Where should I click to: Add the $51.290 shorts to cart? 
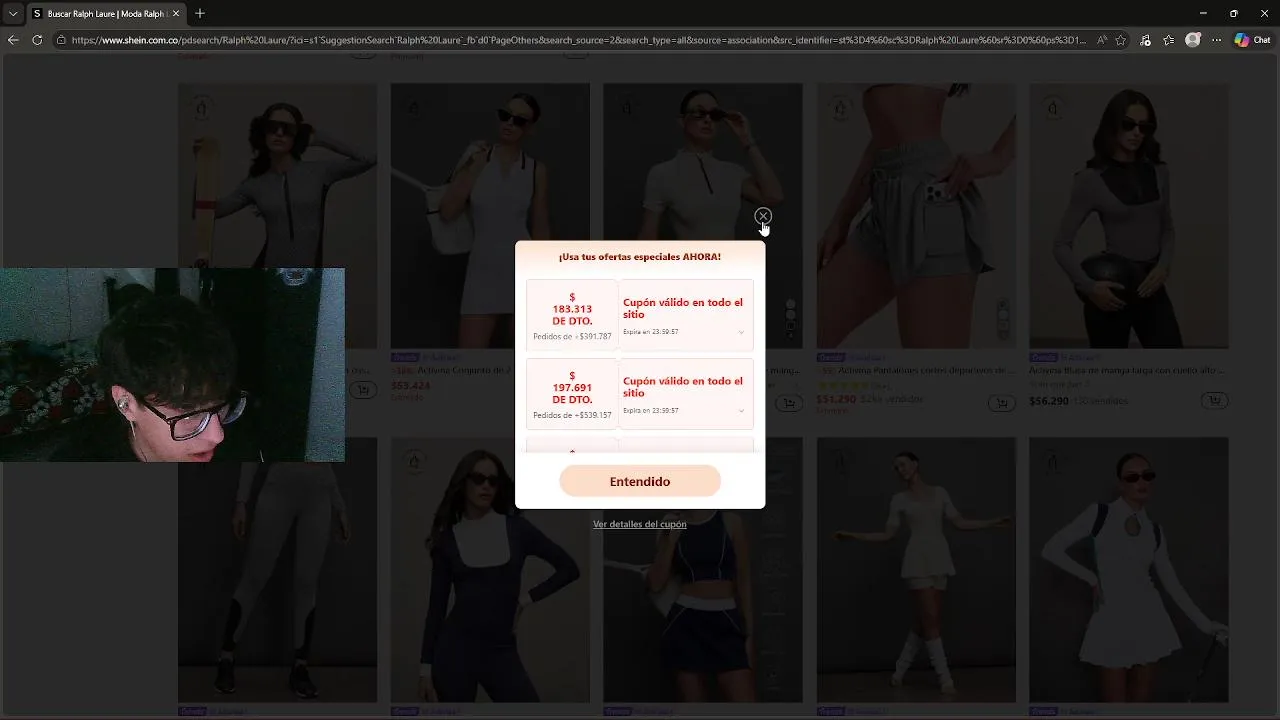1001,402
